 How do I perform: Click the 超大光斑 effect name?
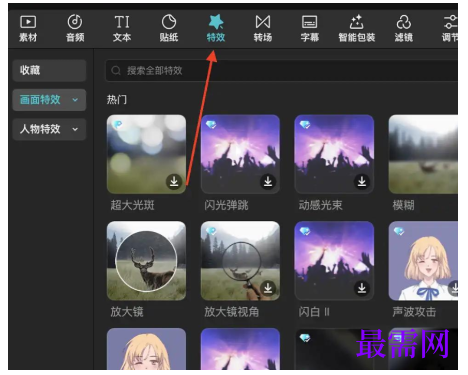coord(132,205)
